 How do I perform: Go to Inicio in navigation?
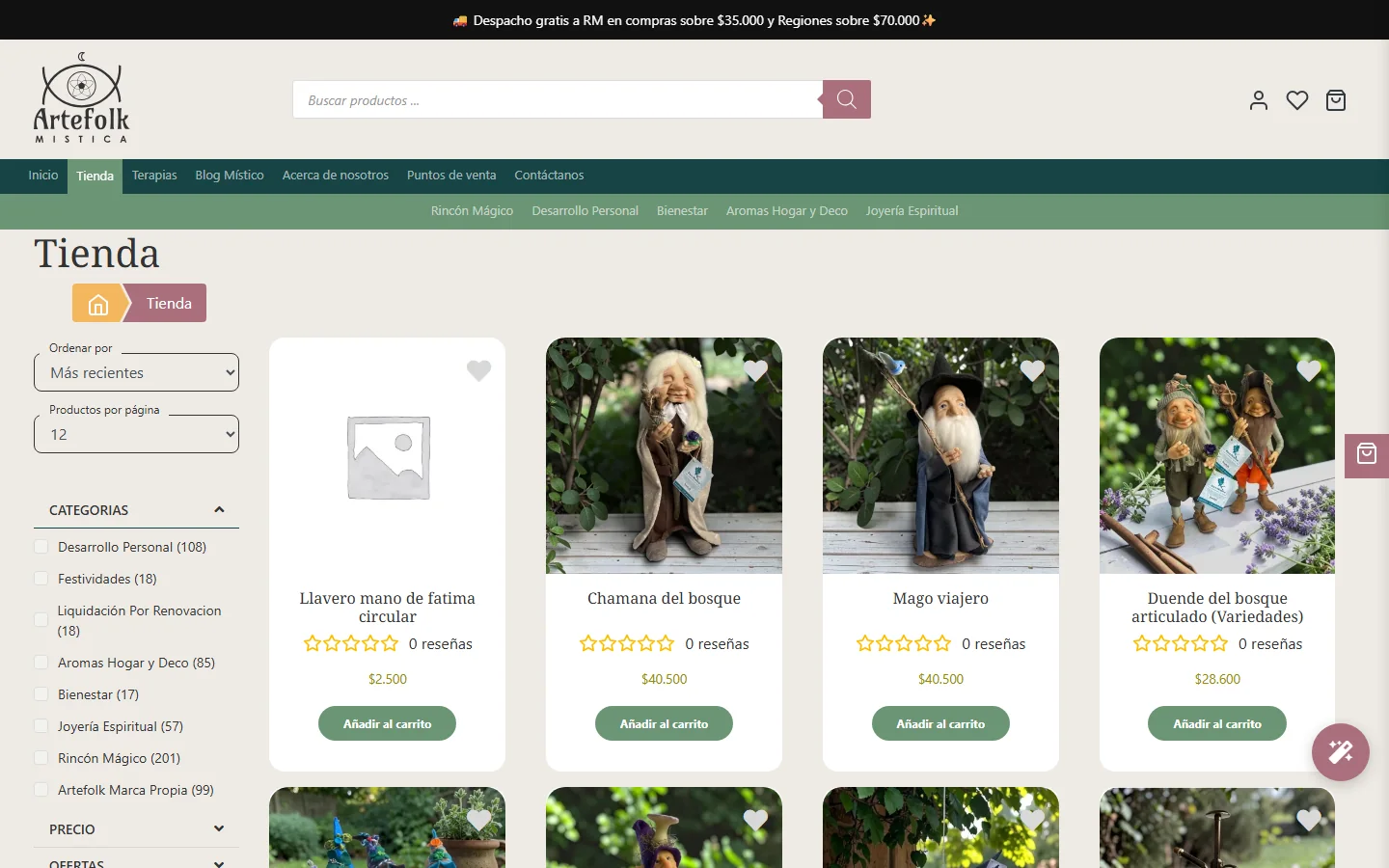[43, 176]
